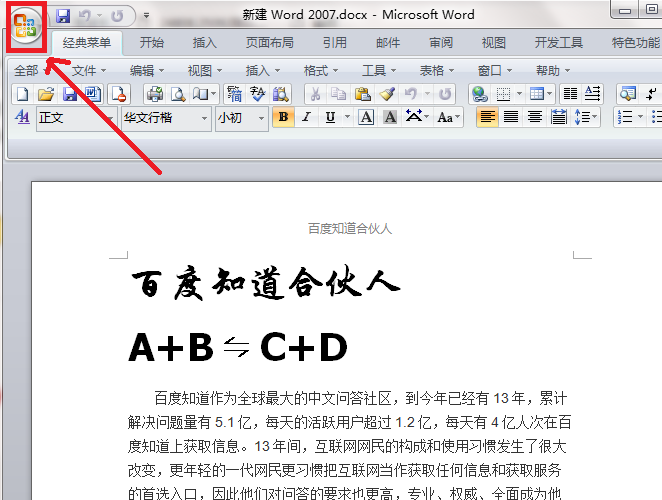Screen dimensions: 662x500
Task: Select the Format Painter brush
Action: pyautogui.click(x=387, y=94)
